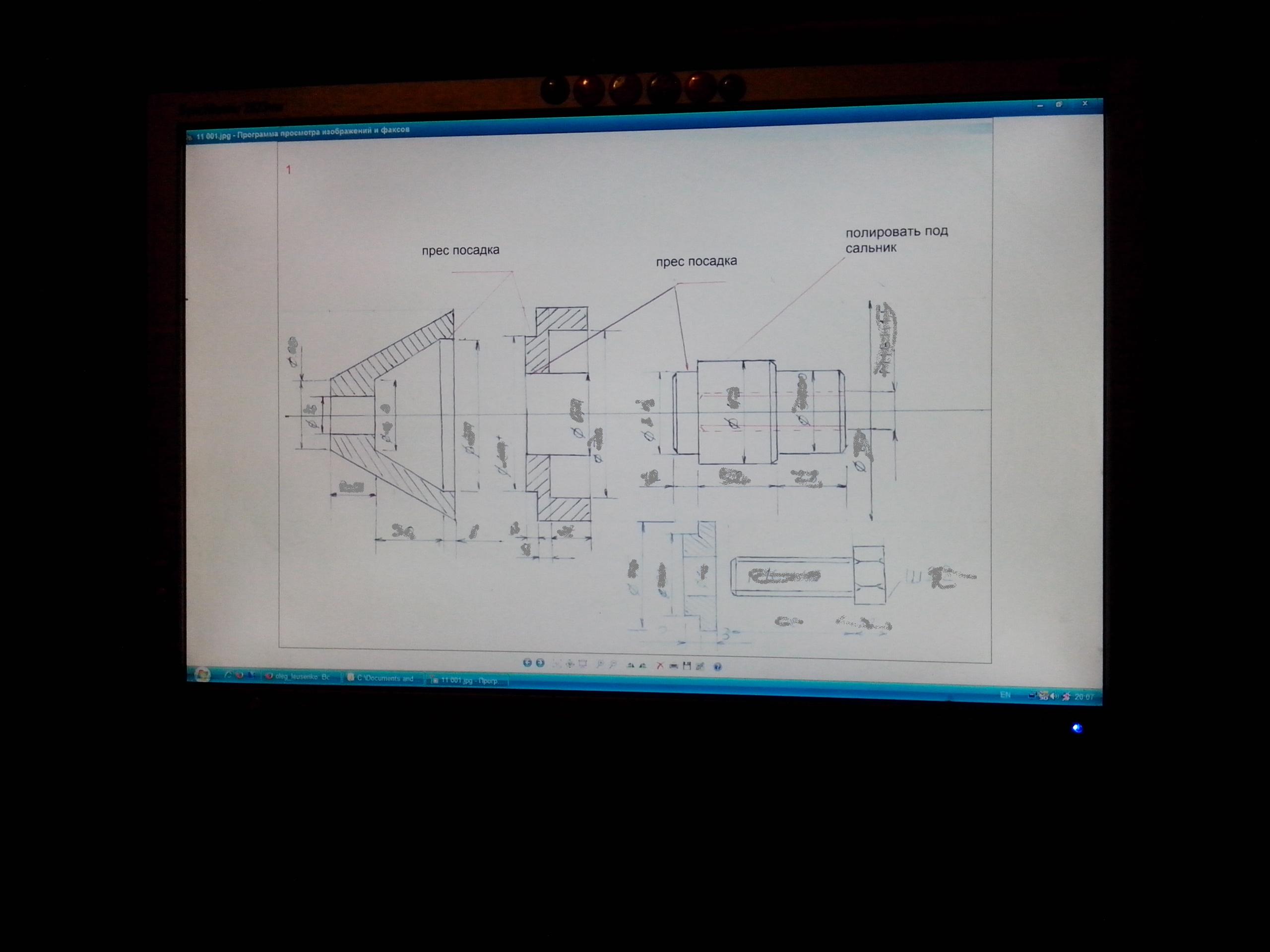Rotate the image counterclockwise
The image size is (1270, 952).
click(x=643, y=665)
